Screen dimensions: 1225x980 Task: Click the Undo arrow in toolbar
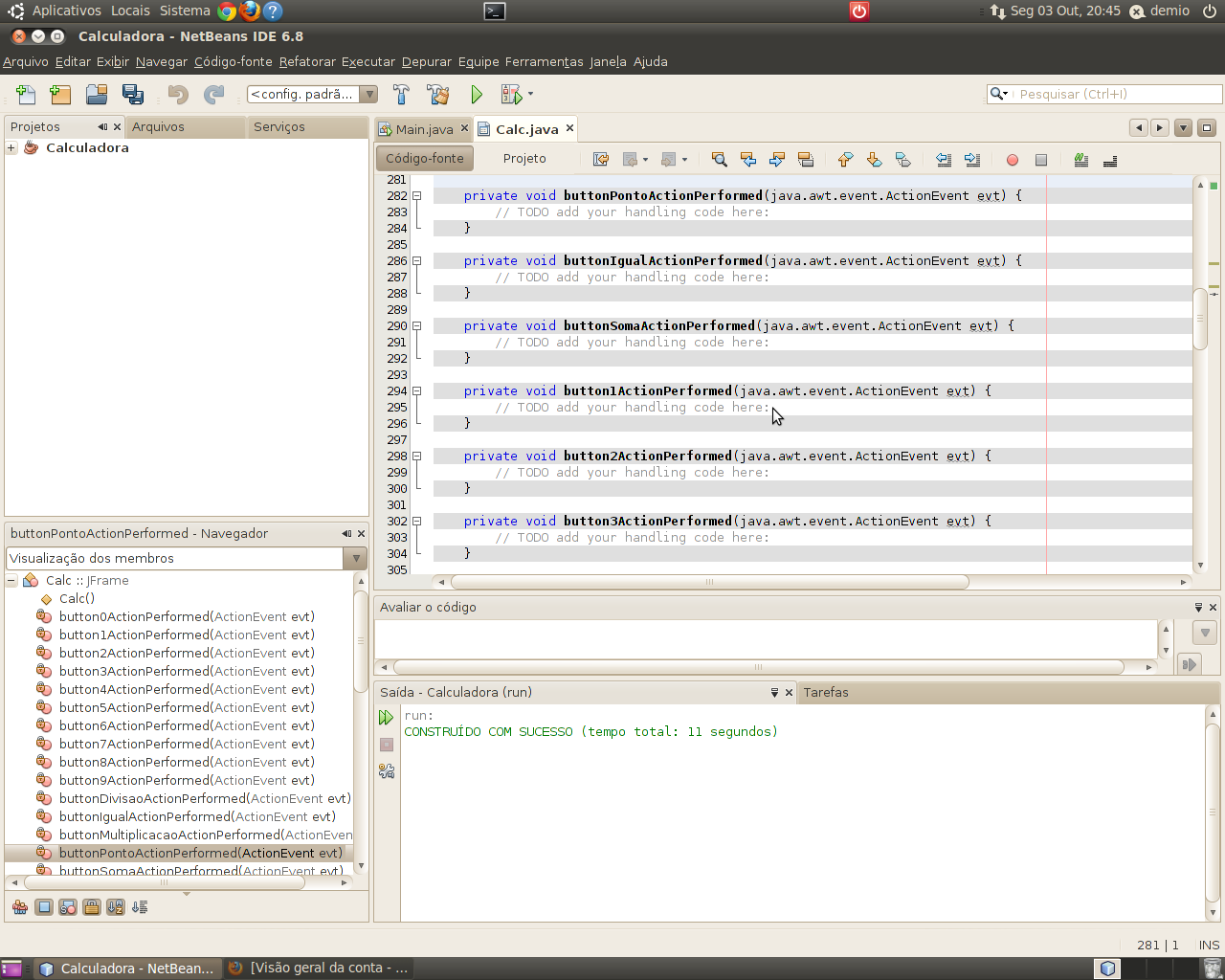(x=178, y=94)
